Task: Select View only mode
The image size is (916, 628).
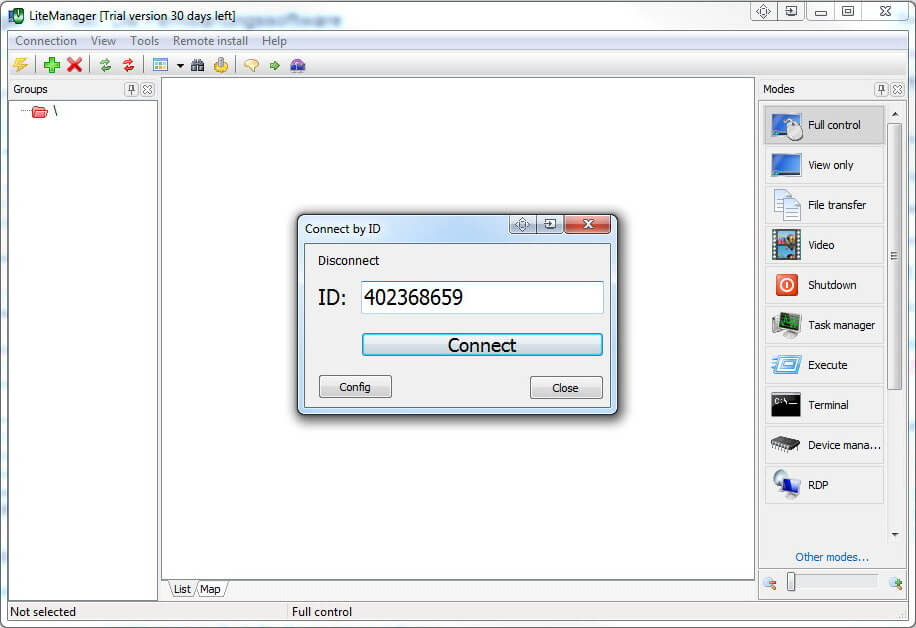Action: coord(824,165)
